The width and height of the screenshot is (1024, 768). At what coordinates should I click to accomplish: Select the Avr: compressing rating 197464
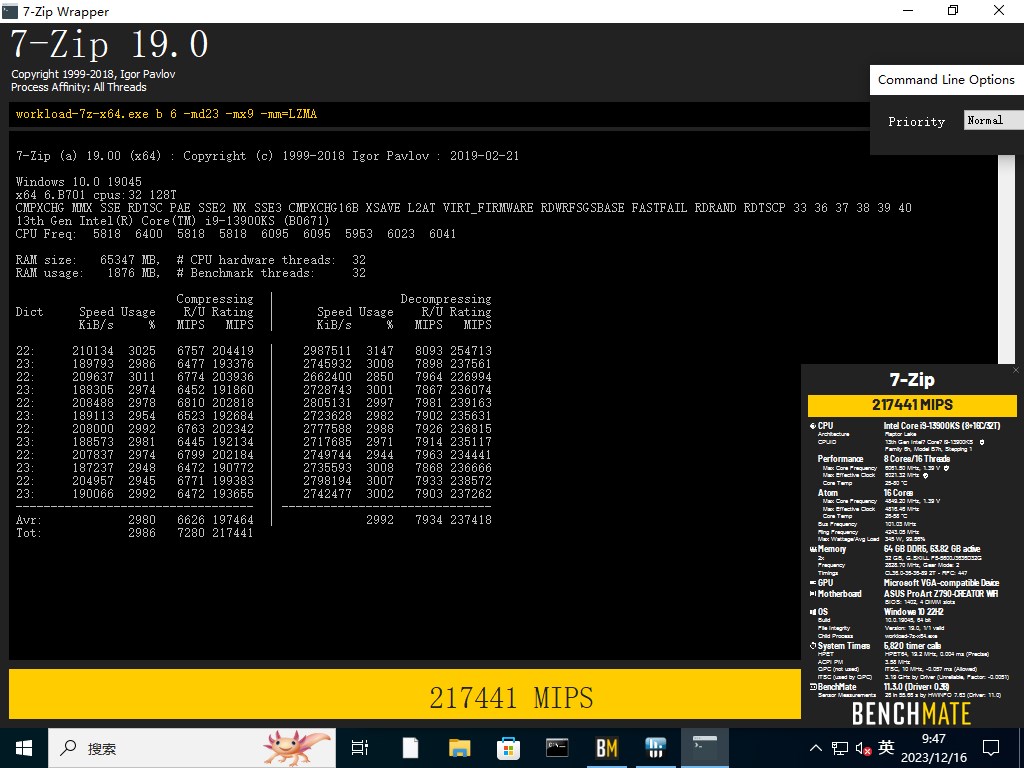pyautogui.click(x=233, y=520)
